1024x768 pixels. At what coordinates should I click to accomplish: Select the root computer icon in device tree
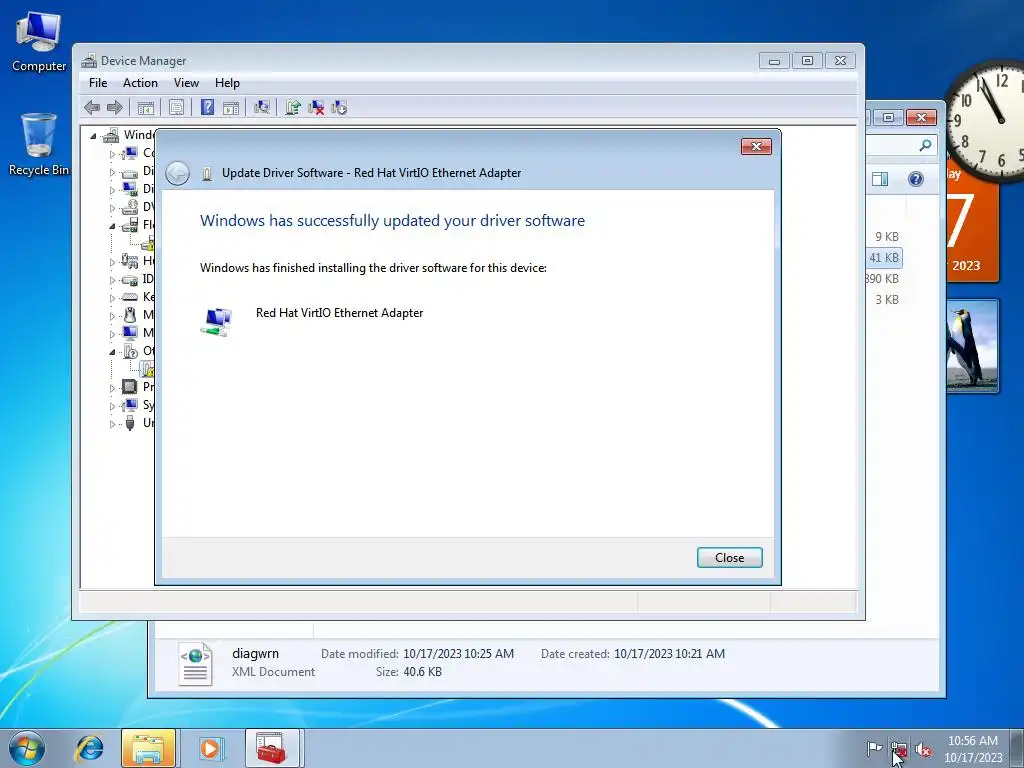(x=111, y=135)
